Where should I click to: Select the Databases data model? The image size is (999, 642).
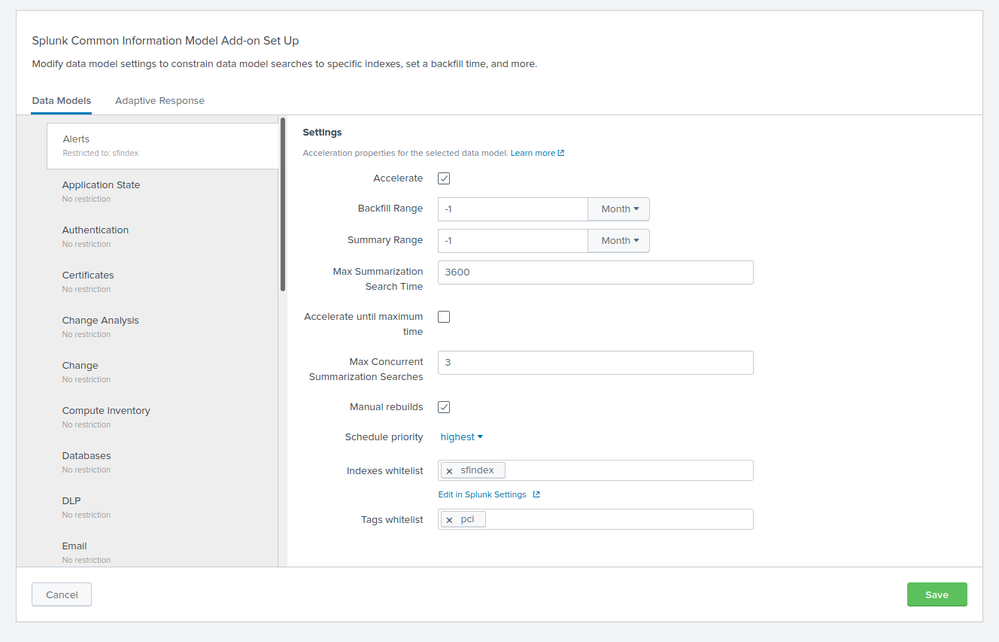tap(162, 462)
